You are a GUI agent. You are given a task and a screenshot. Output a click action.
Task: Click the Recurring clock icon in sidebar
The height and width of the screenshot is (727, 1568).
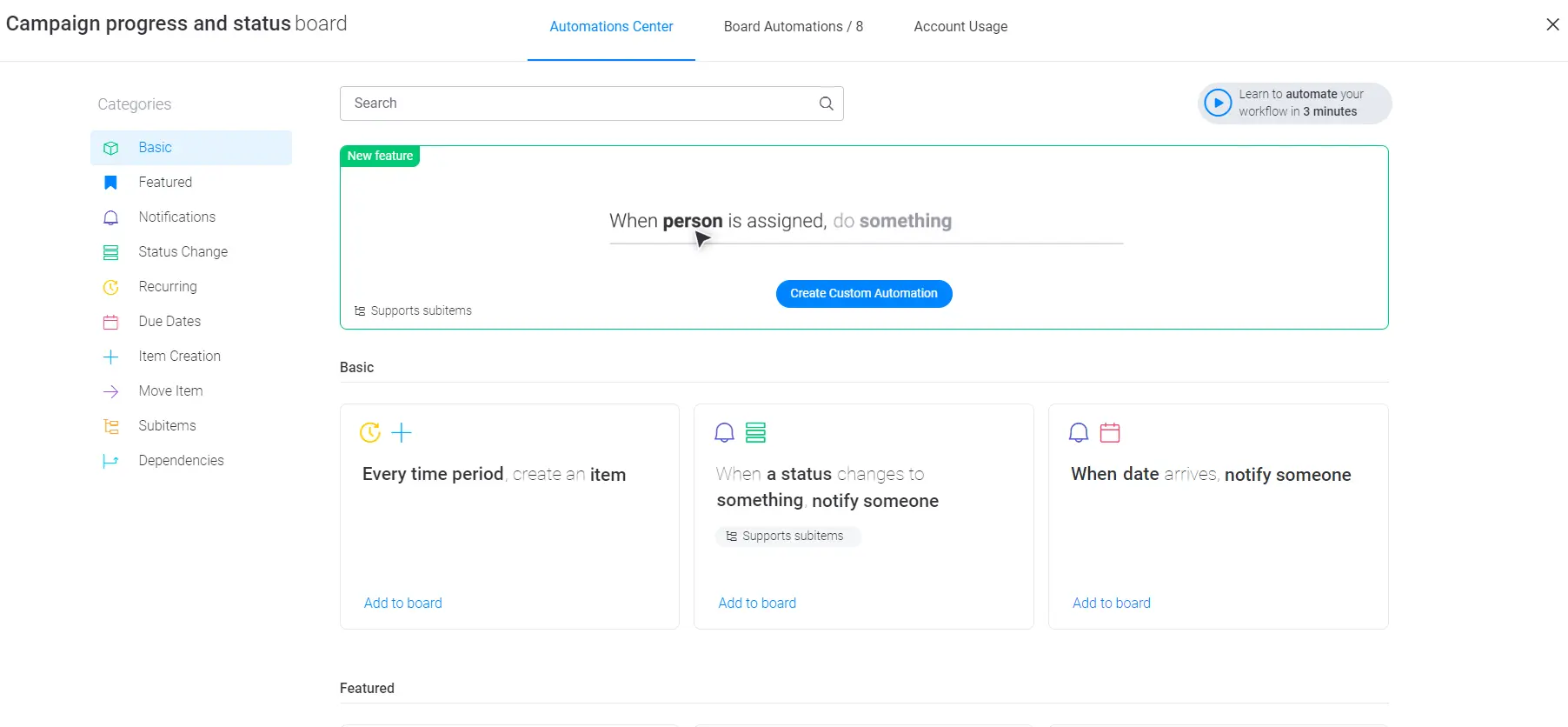pos(110,287)
